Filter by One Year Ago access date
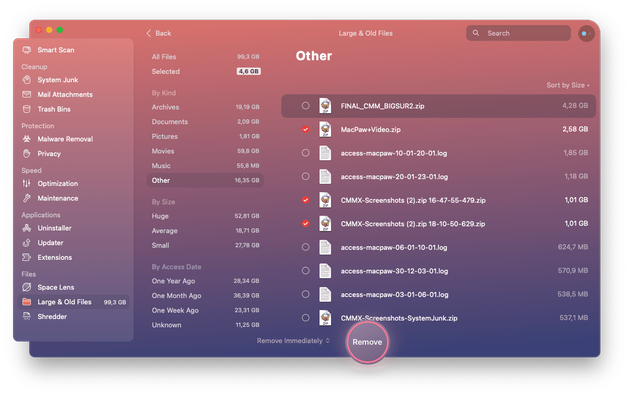Image resolution: width=630 pixels, height=396 pixels. (x=205, y=281)
